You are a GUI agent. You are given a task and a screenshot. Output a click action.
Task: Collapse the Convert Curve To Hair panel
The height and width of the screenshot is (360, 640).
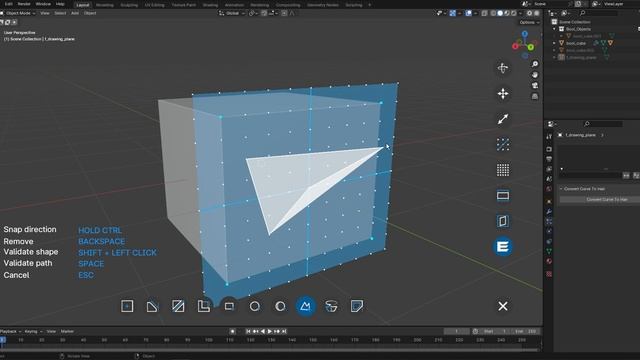[x=561, y=189]
